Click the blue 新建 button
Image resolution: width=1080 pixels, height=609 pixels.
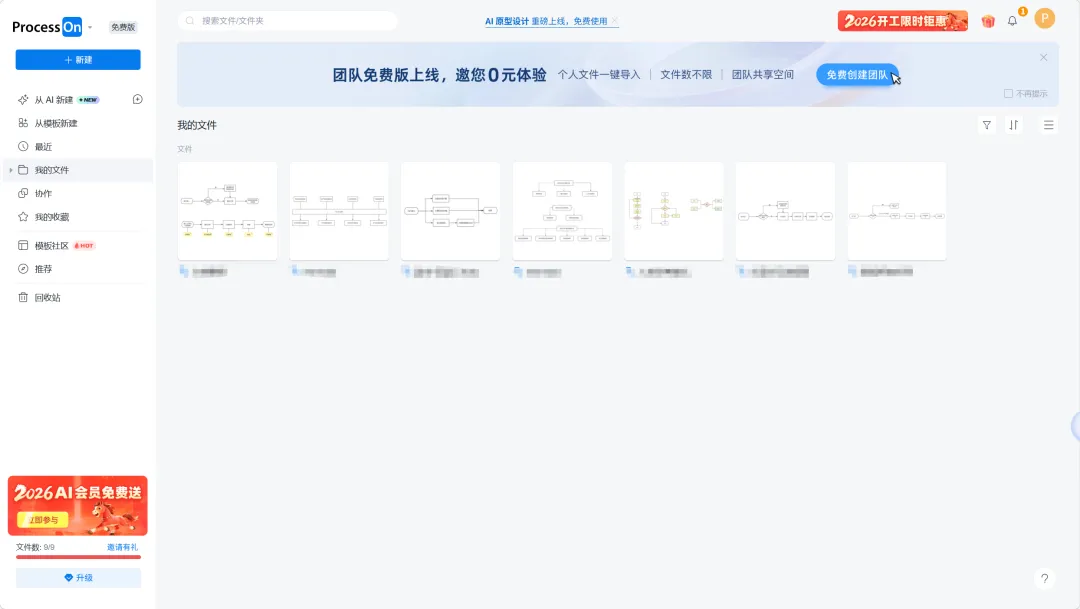78,60
